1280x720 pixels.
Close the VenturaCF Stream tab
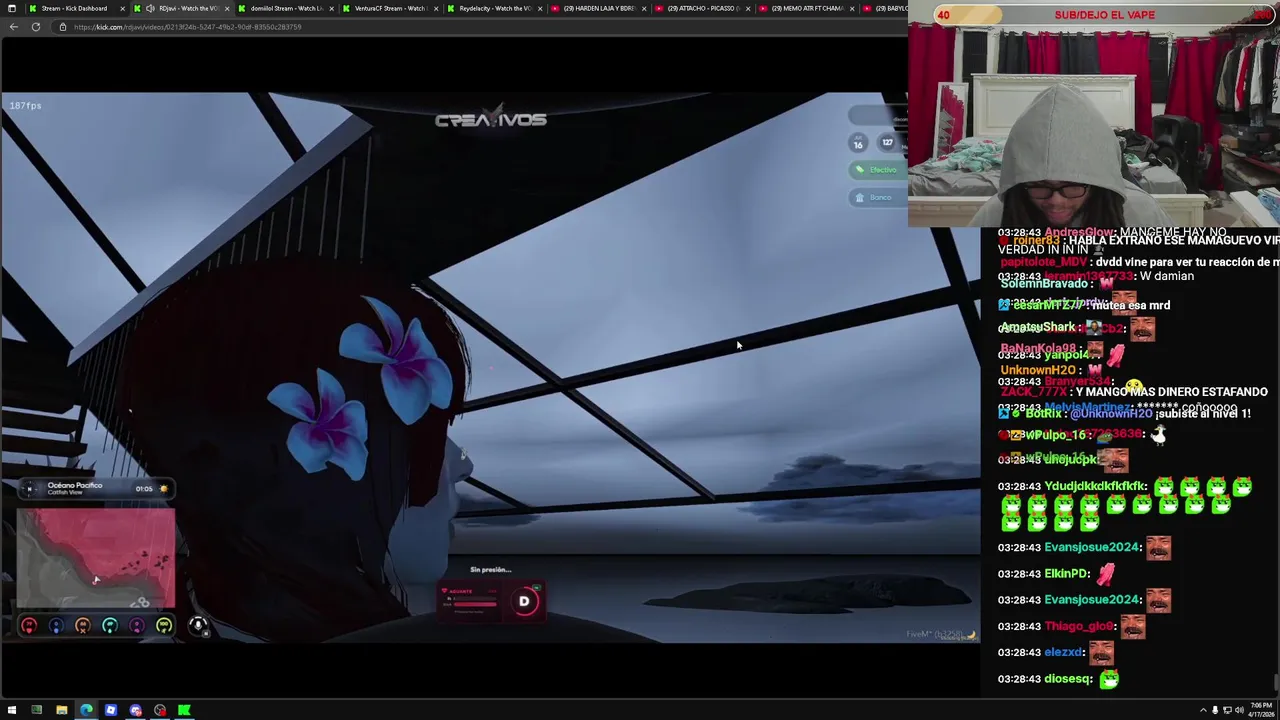[436, 8]
